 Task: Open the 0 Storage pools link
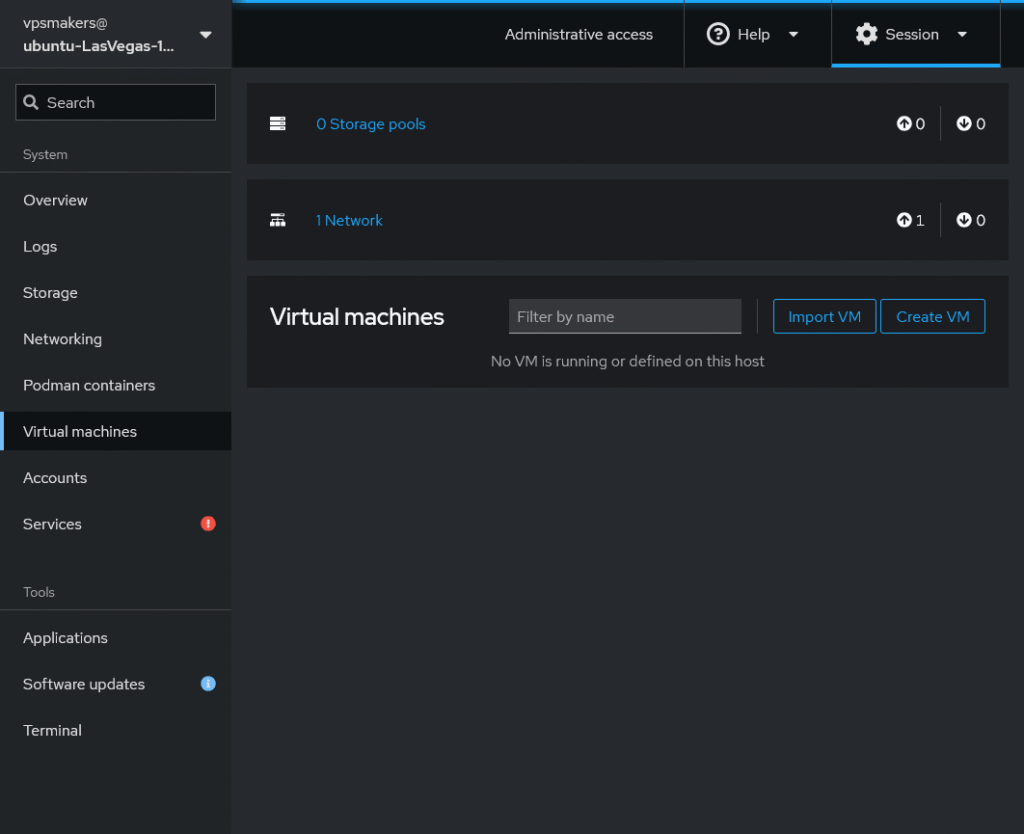coord(371,124)
